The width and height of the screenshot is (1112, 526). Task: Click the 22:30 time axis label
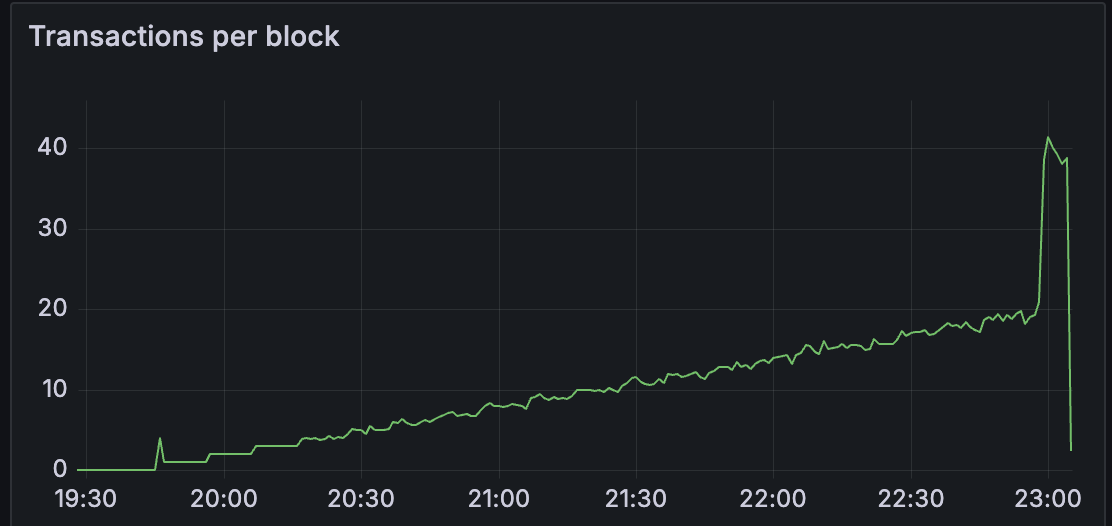click(x=910, y=497)
